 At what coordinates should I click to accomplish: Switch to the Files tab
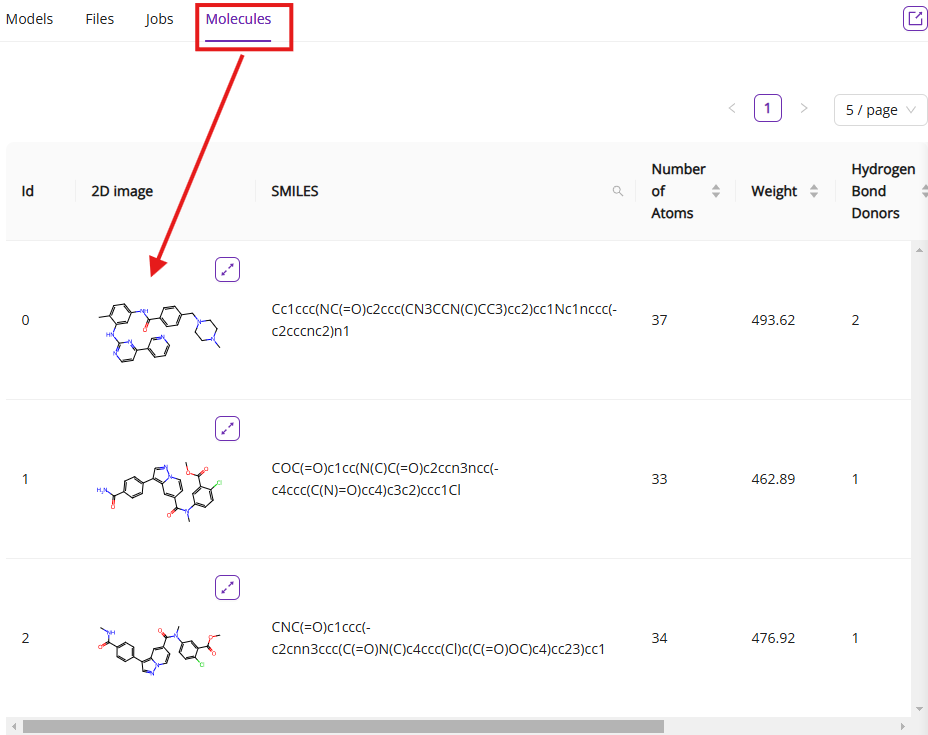100,19
